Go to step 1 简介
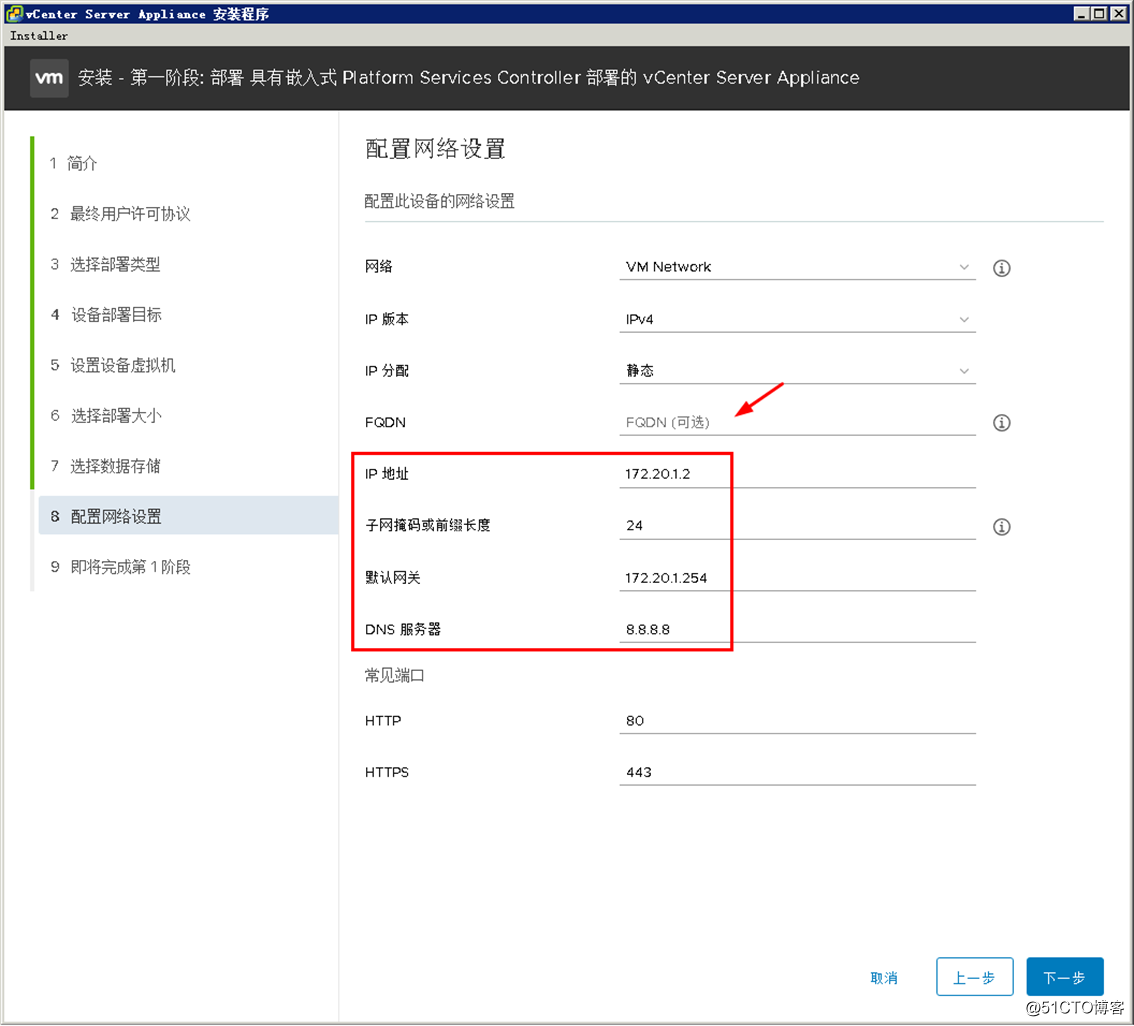This screenshot has width=1134, height=1026. tap(74, 163)
